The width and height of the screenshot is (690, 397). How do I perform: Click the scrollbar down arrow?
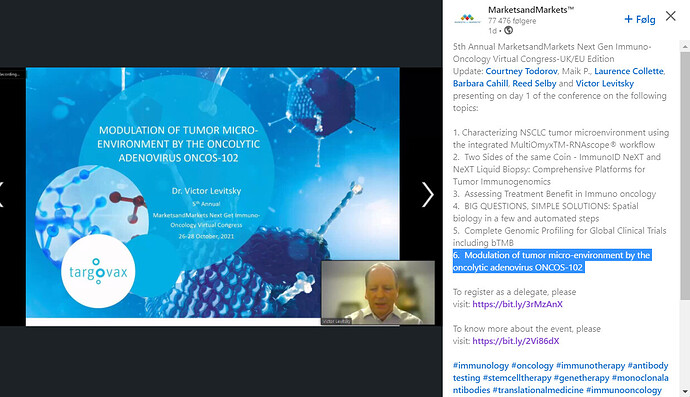[x=685, y=391]
